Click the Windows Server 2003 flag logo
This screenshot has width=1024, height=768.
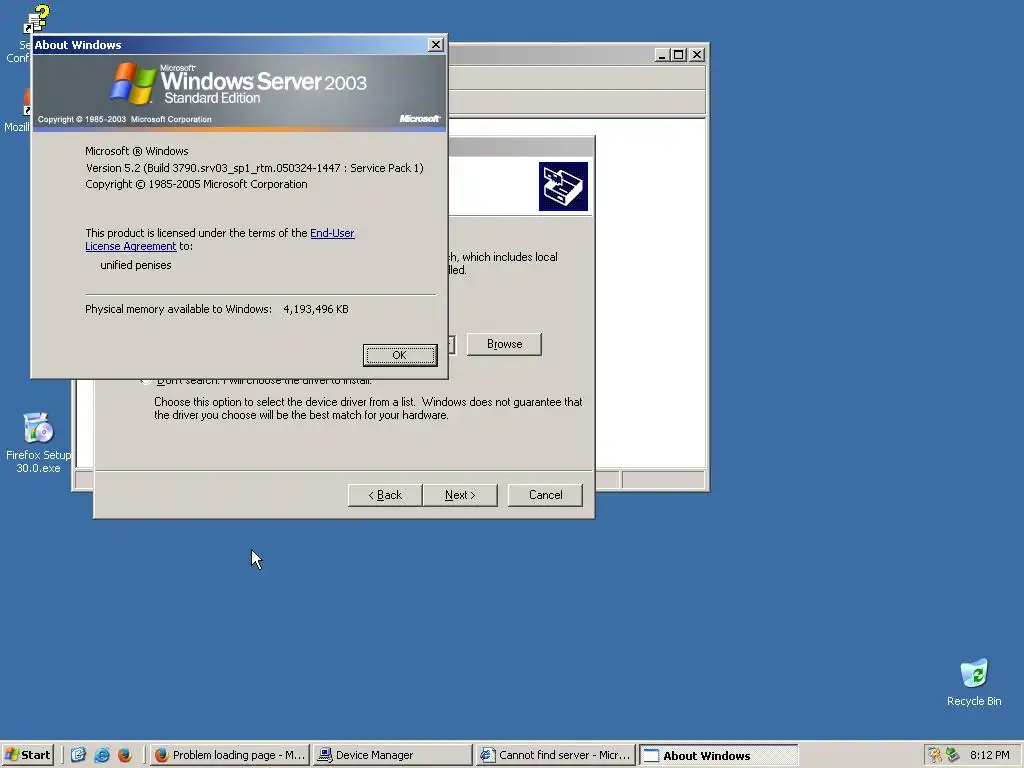(133, 83)
